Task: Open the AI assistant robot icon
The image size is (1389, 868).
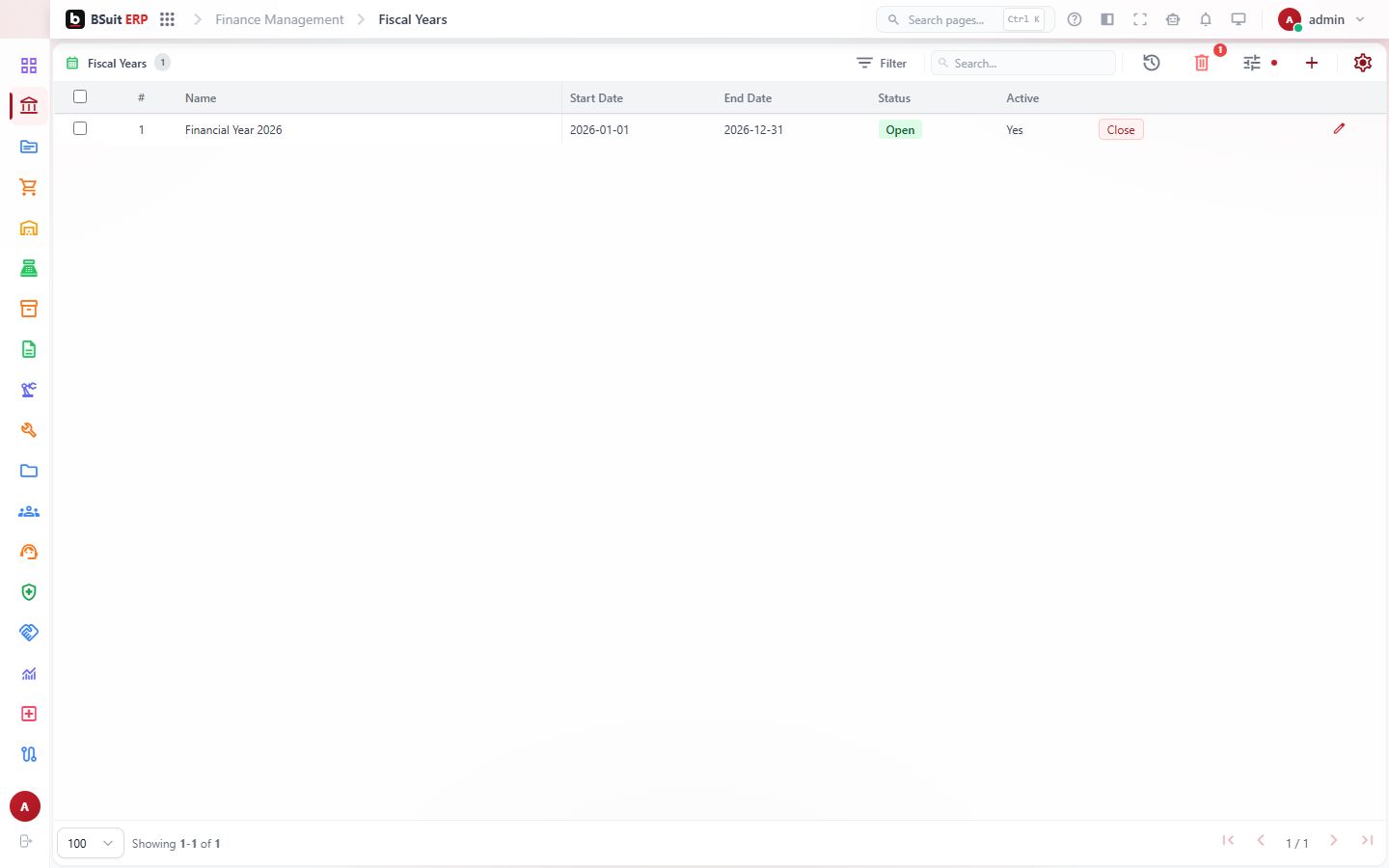Action: tap(1173, 19)
